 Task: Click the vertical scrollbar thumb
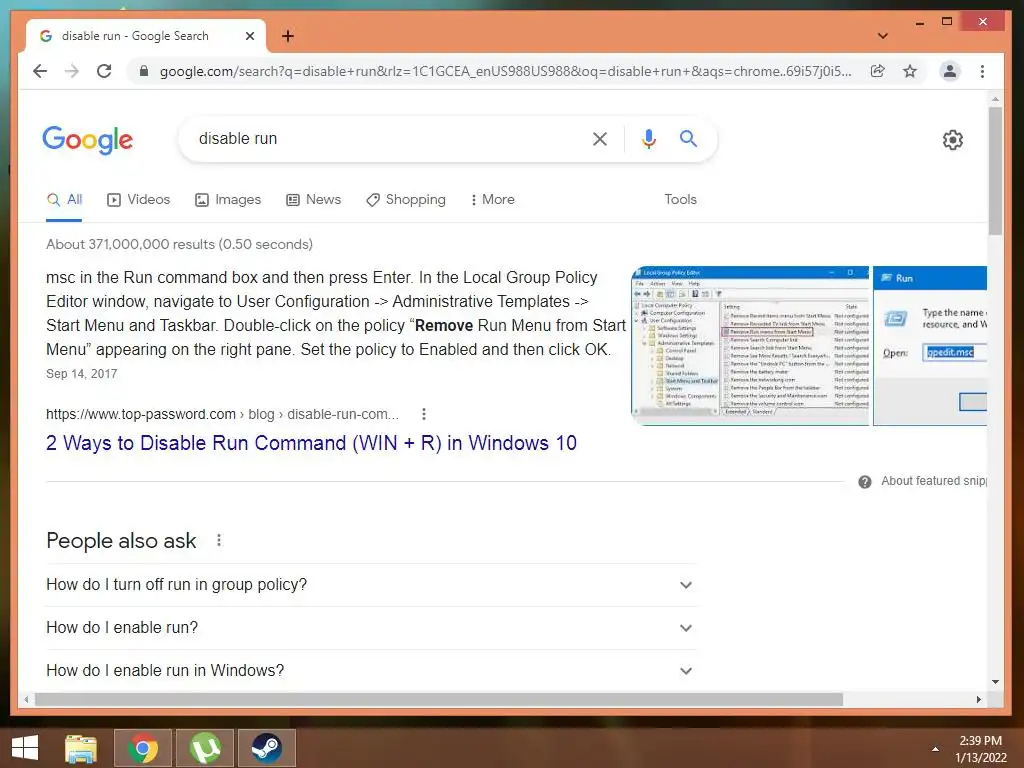[995, 170]
